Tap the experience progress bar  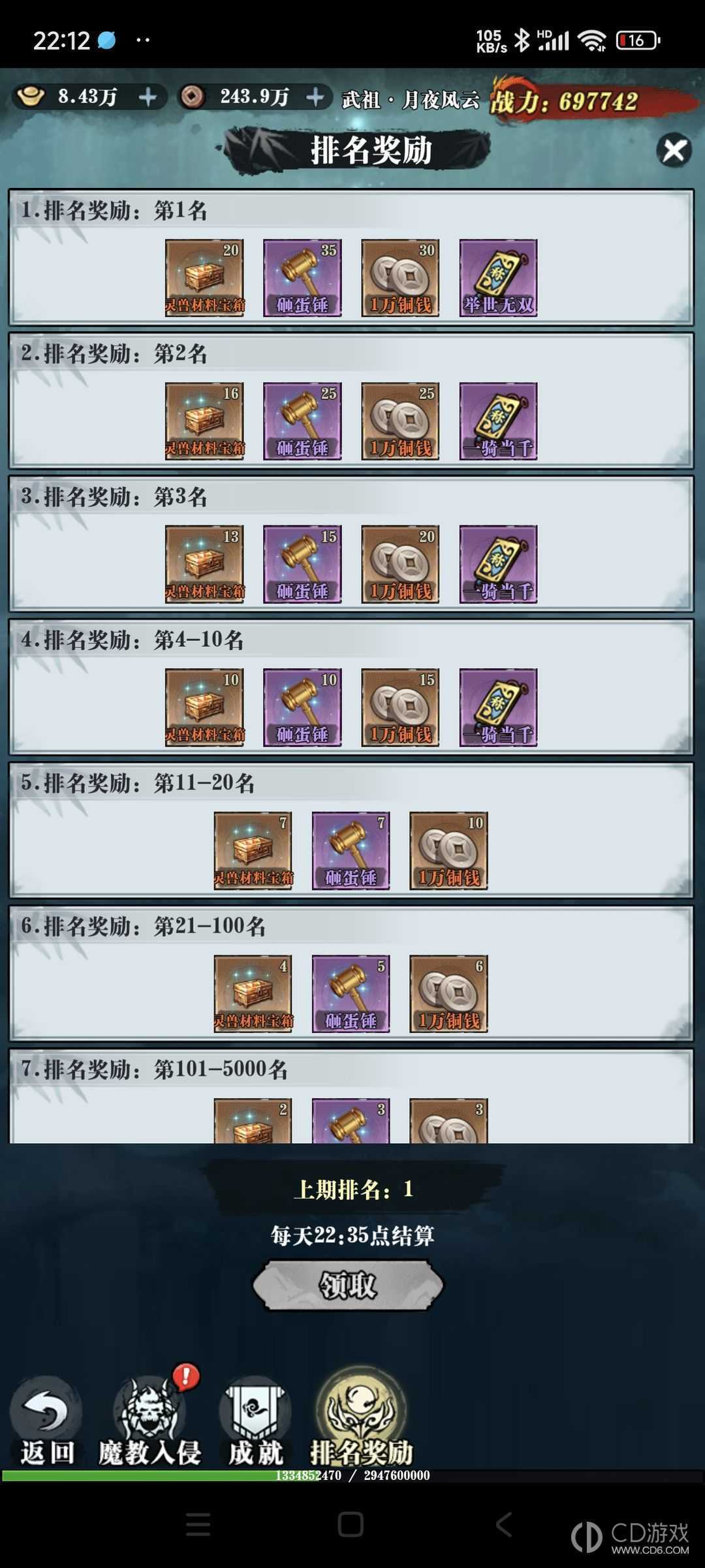coord(352,1475)
